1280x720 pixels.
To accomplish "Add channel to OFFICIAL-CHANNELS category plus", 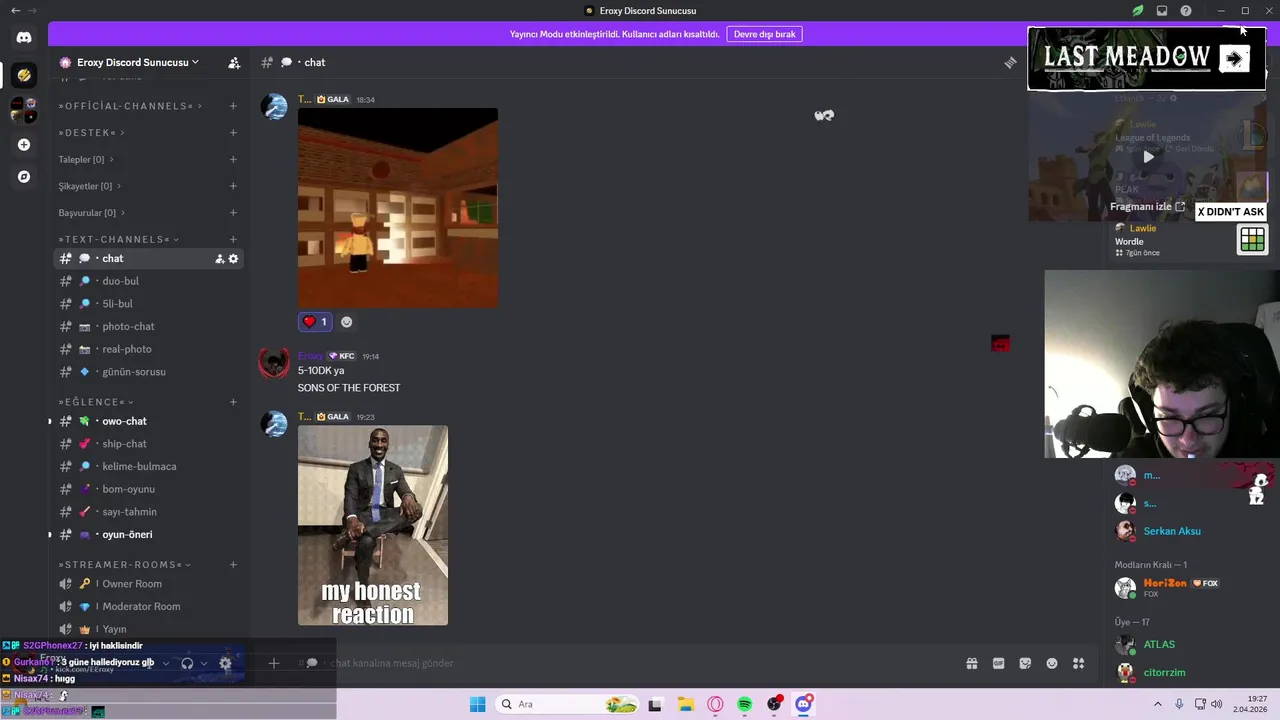I will [233, 106].
